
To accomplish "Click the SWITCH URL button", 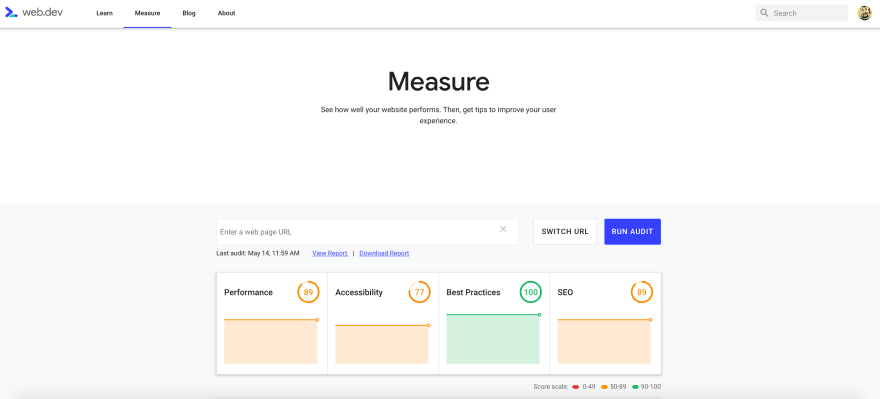I will click(565, 232).
